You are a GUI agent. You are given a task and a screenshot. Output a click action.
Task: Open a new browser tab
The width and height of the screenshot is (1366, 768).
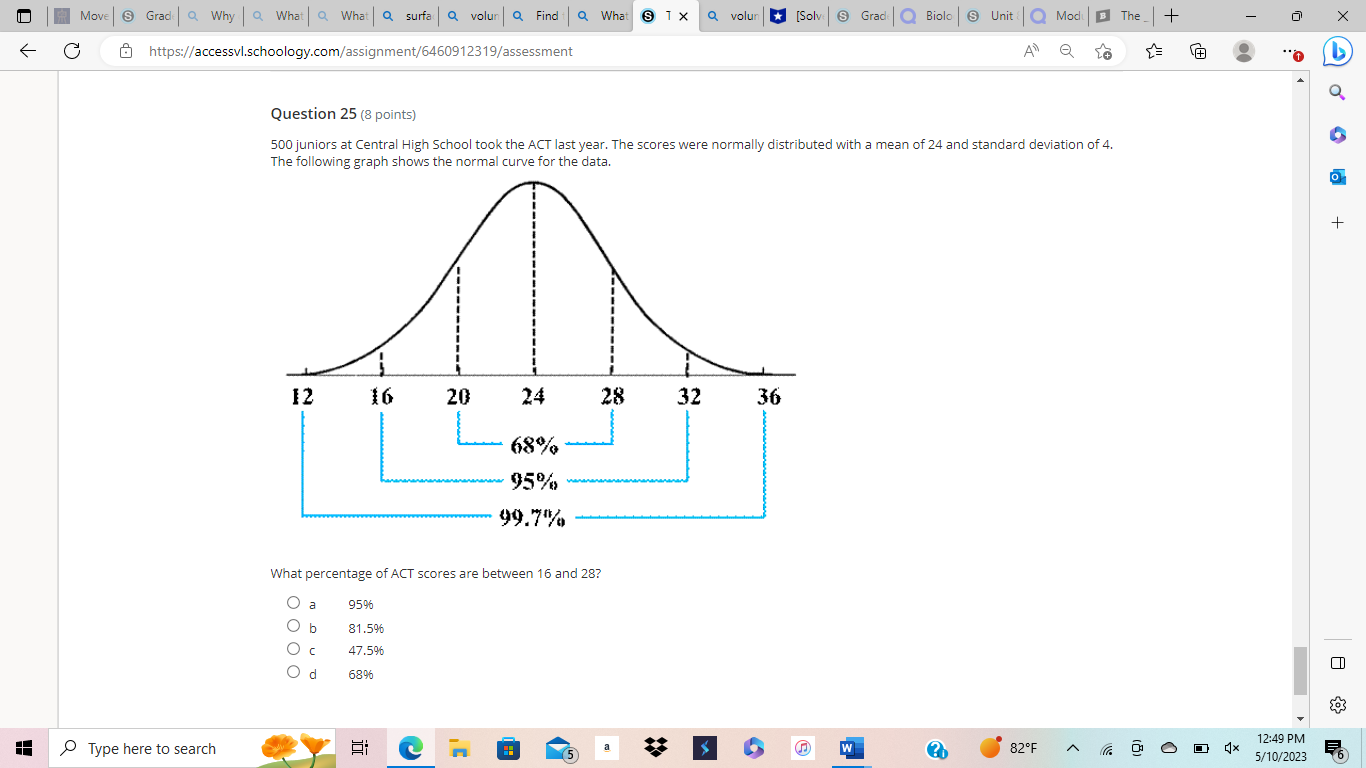[1171, 16]
